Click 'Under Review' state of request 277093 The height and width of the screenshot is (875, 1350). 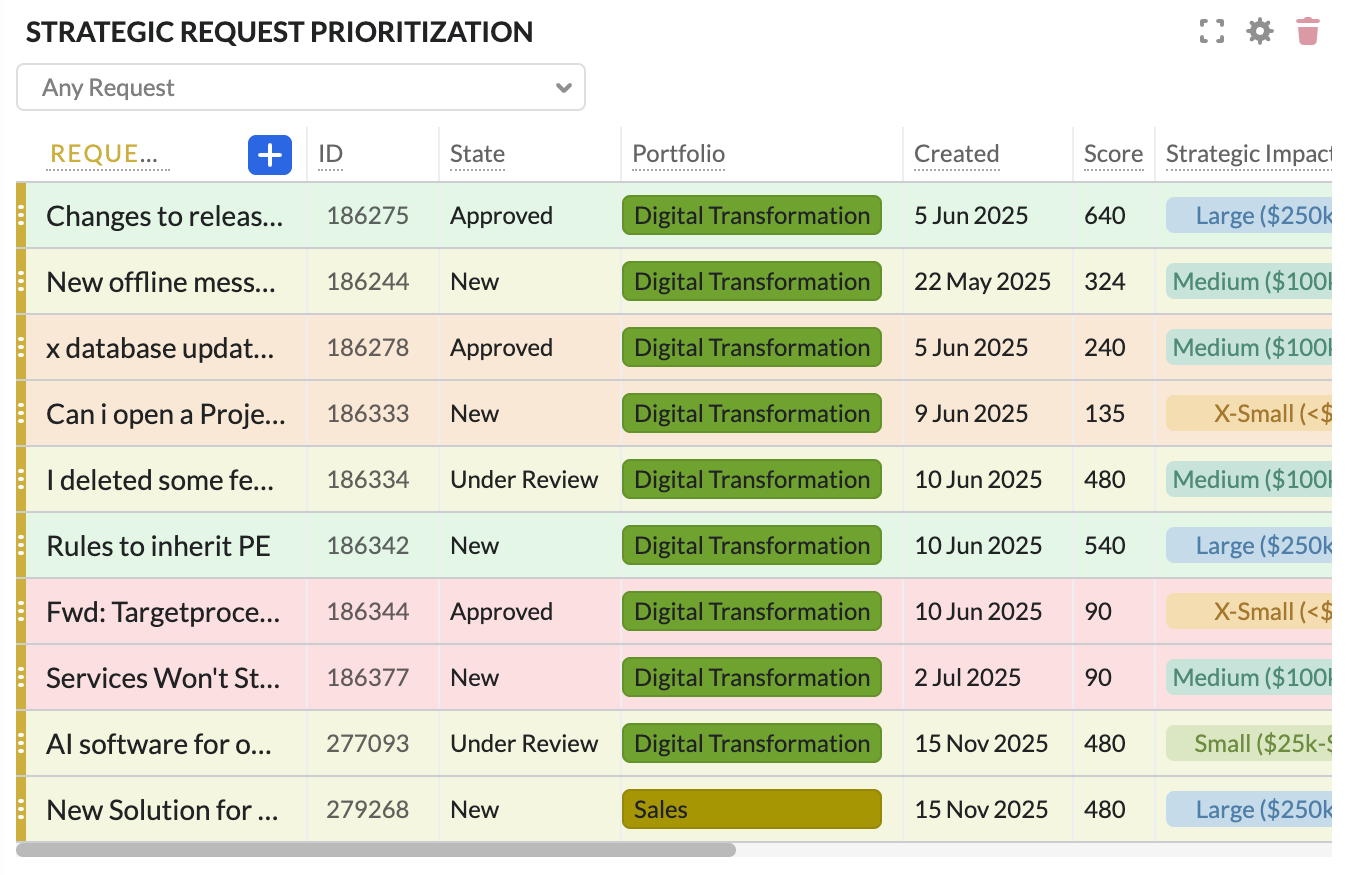pos(524,744)
